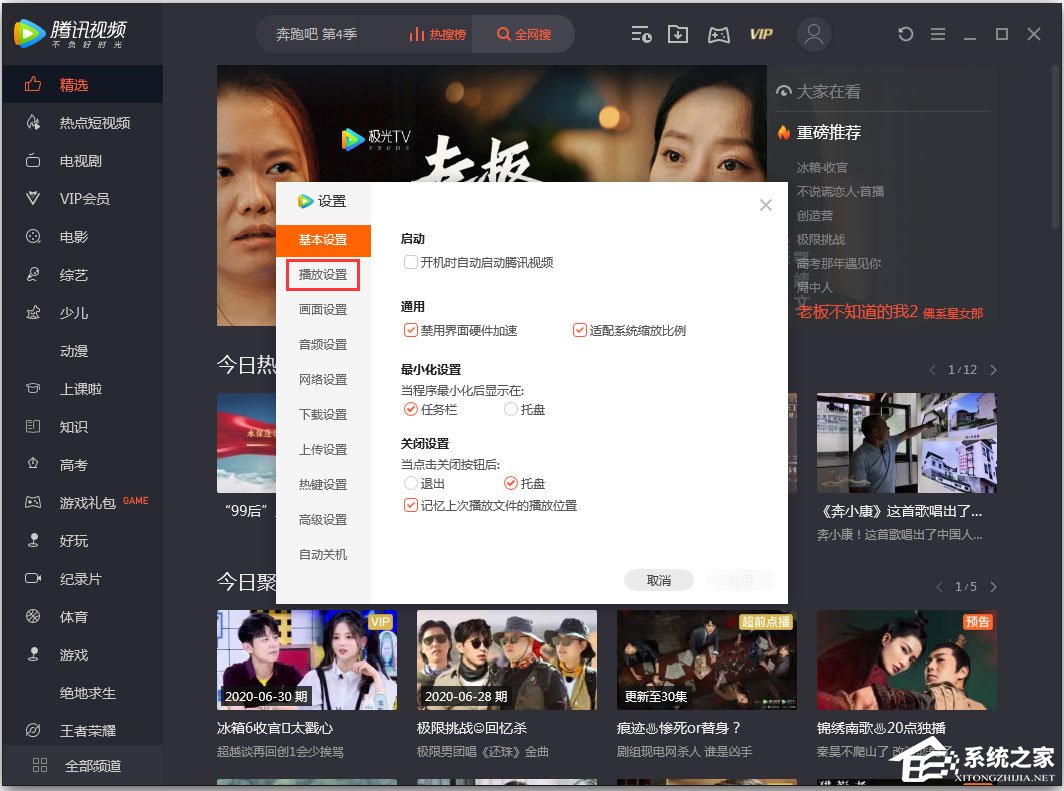This screenshot has height=791, width=1064.
Task: Open the user avatar icon
Action: point(813,34)
